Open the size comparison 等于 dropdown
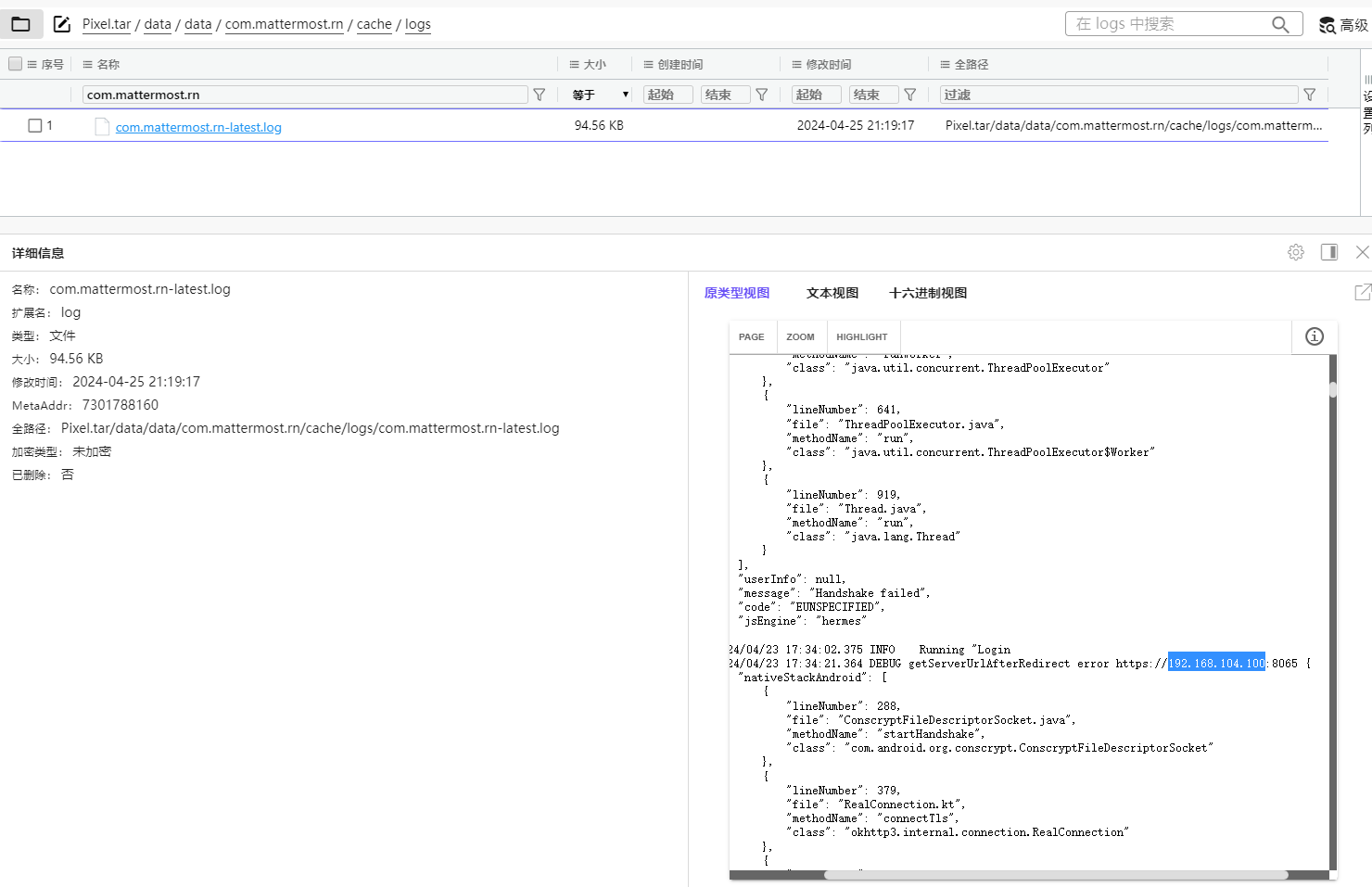The height and width of the screenshot is (887, 1372). click(601, 95)
